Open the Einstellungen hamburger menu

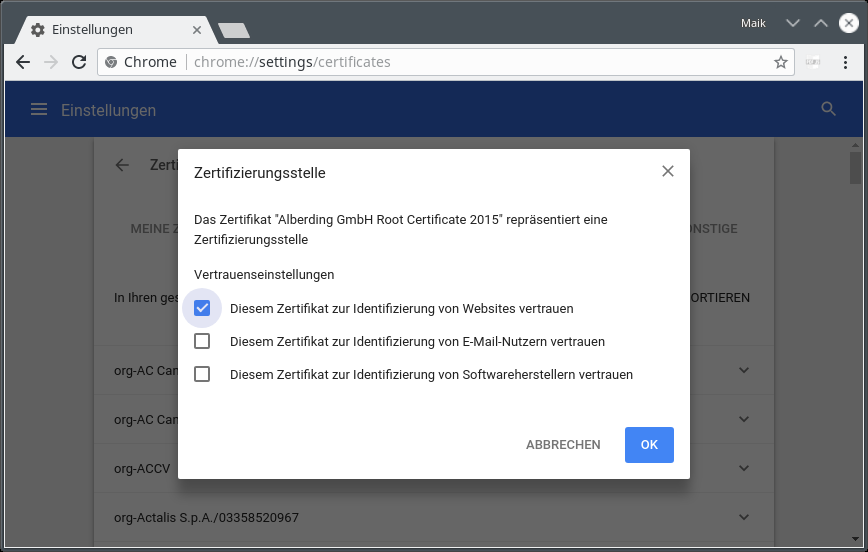(x=39, y=110)
